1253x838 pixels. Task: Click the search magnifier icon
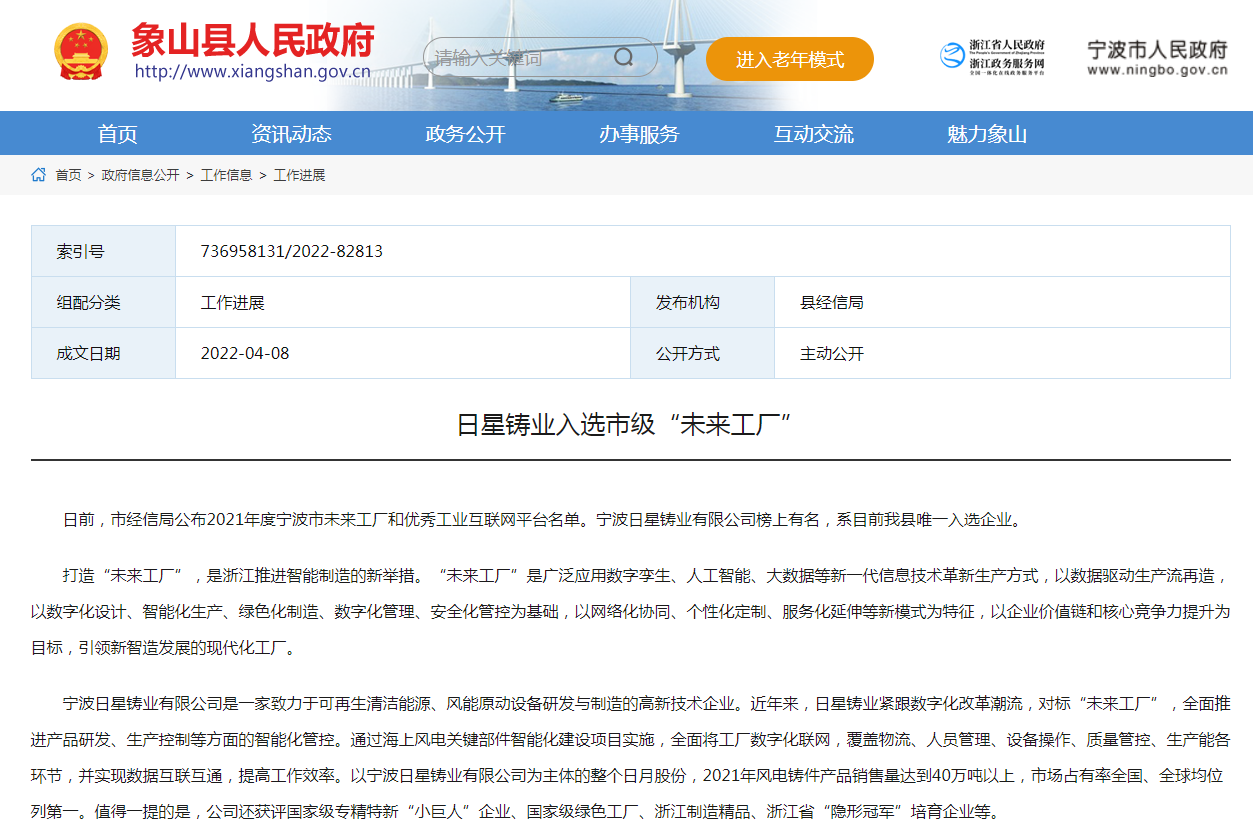pyautogui.click(x=624, y=58)
